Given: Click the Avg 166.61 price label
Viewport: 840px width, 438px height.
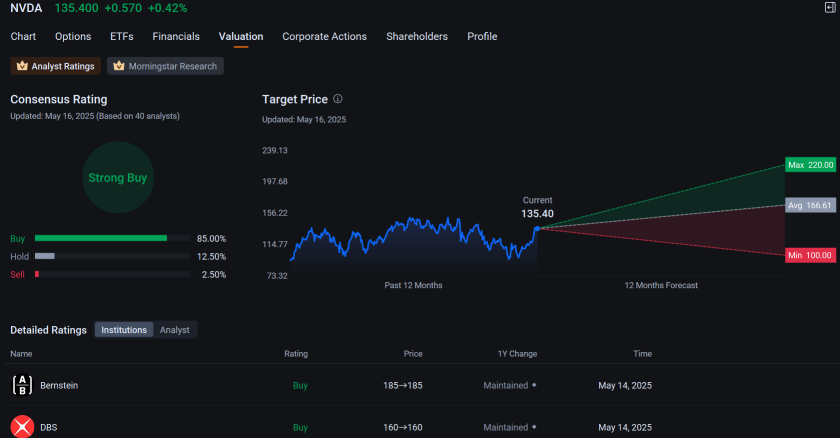Looking at the screenshot, I should coord(811,205).
